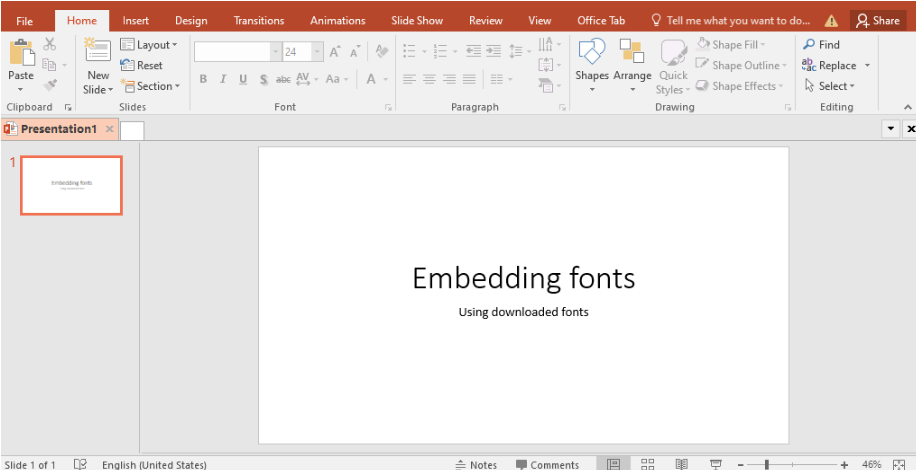
Task: Align text right
Action: pos(449,79)
